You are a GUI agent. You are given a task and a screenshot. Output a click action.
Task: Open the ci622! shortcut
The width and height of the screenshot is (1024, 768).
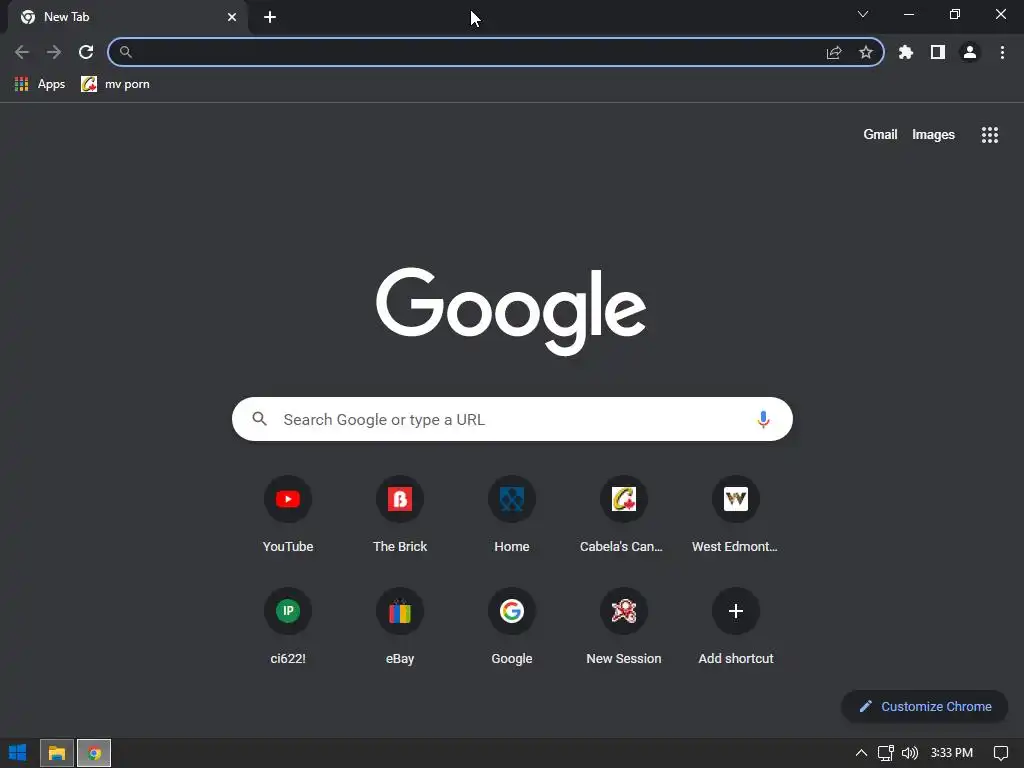coord(288,628)
